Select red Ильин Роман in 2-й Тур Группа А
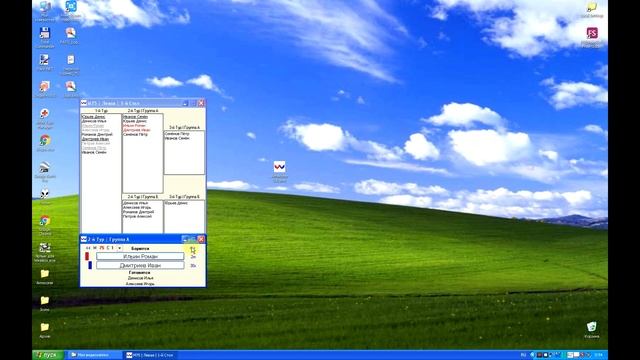The width and height of the screenshot is (640, 360). [x=134, y=126]
